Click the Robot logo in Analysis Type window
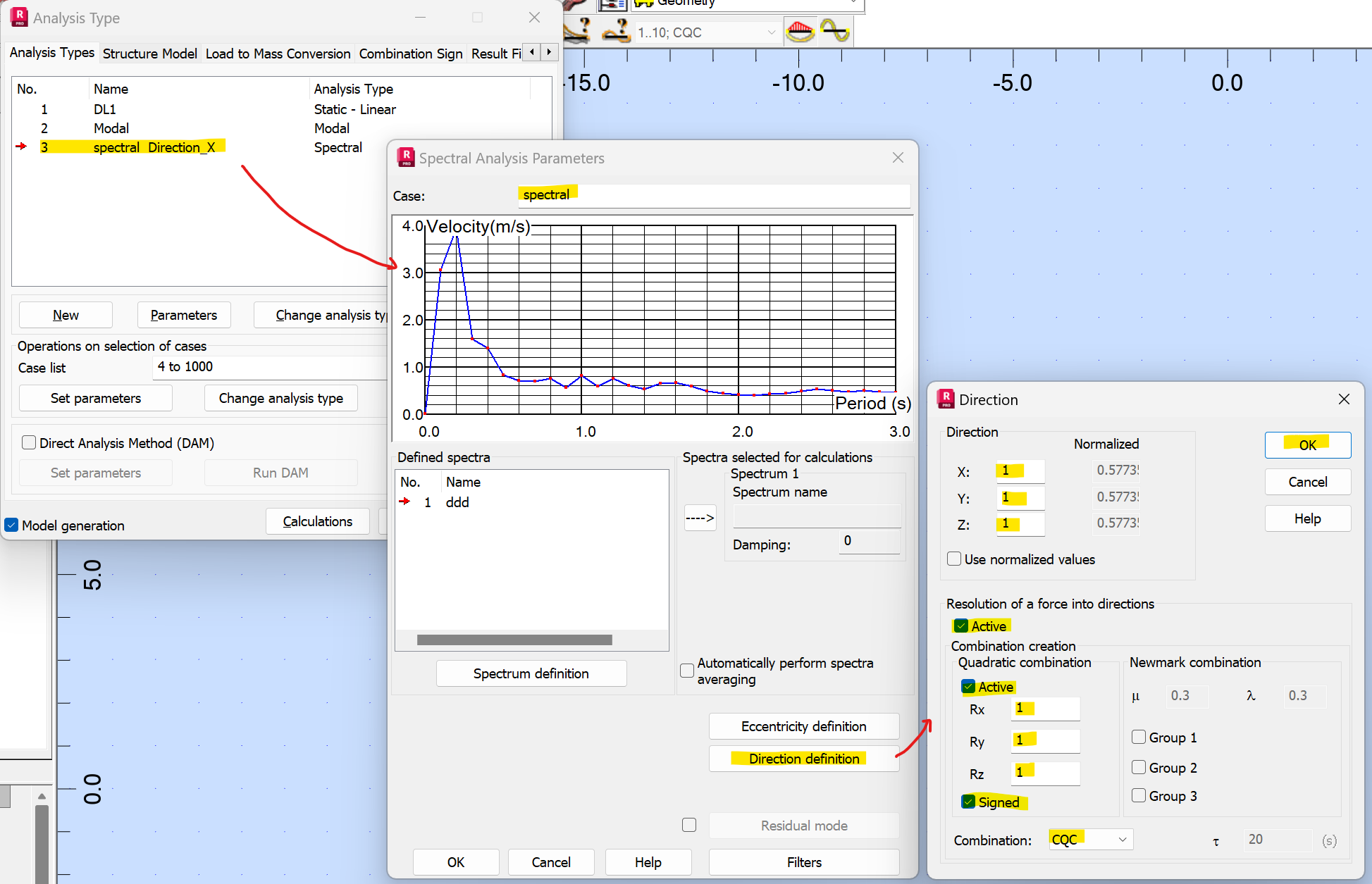Viewport: 1372px width, 884px height. tap(18, 17)
